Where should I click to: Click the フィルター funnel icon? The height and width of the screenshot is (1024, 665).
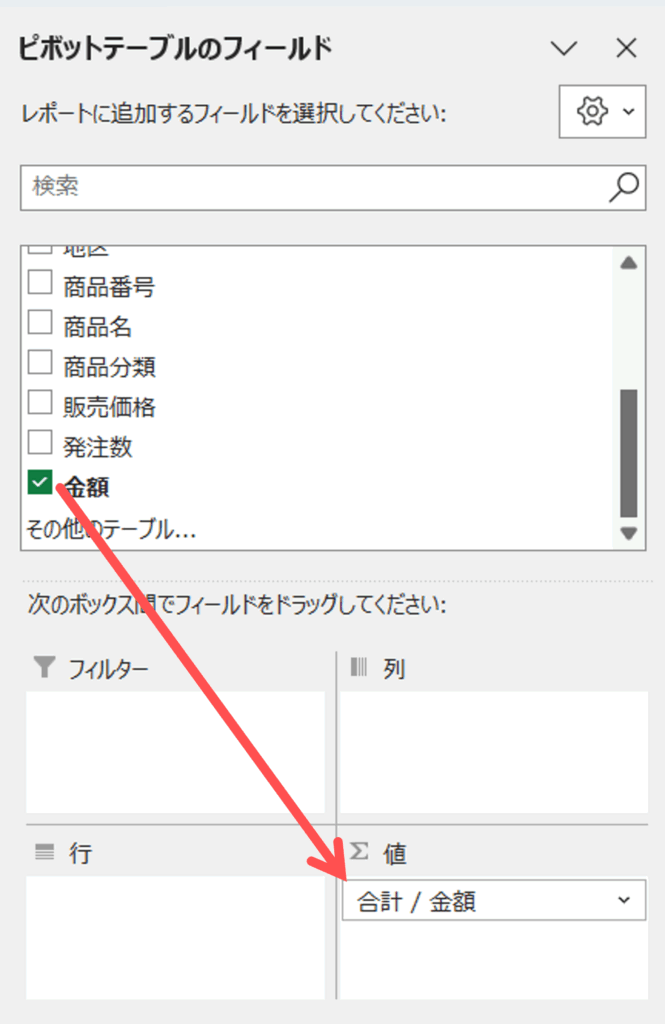click(x=43, y=668)
